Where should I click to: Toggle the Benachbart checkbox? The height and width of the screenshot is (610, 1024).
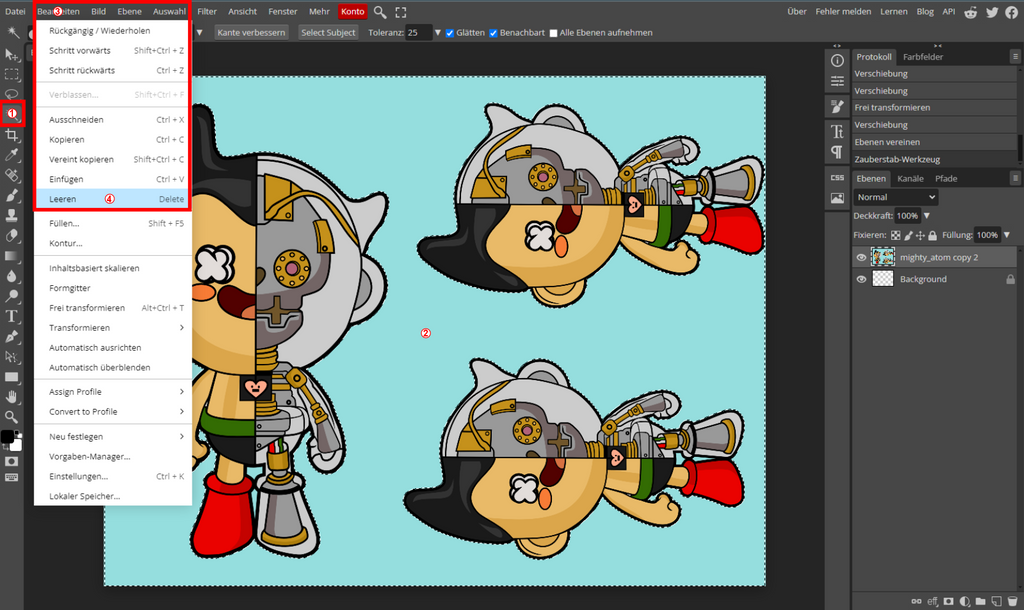tap(493, 33)
